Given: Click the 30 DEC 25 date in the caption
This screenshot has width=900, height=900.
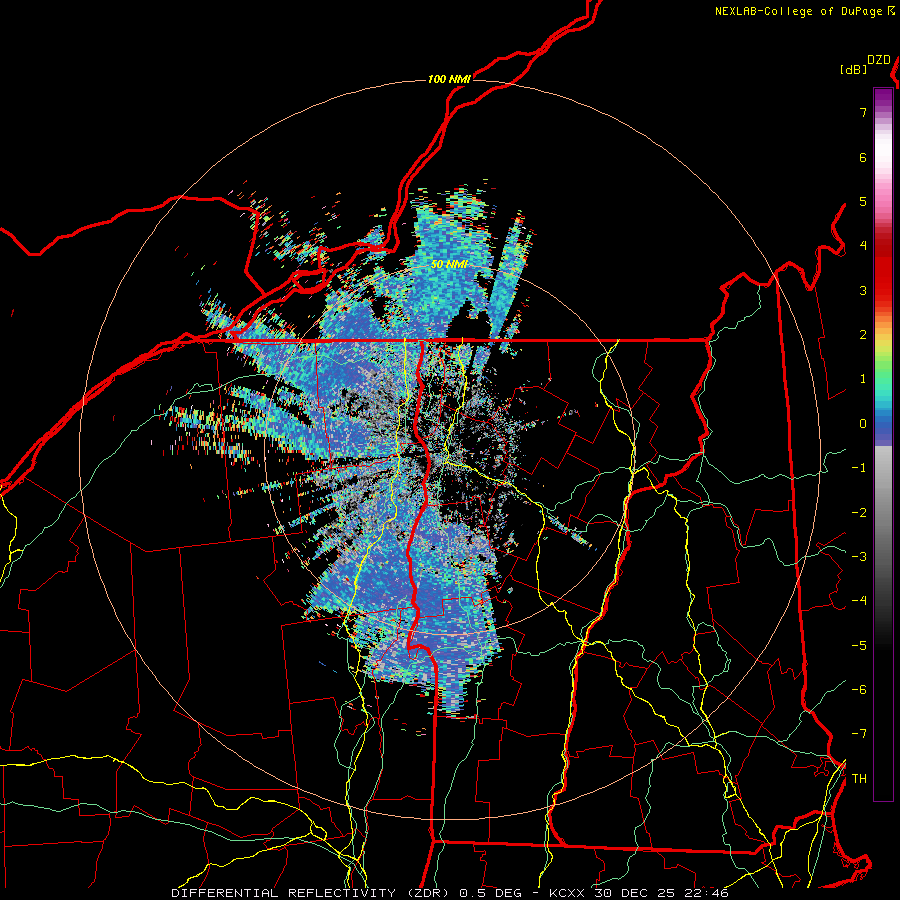Looking at the screenshot, I should tap(634, 893).
